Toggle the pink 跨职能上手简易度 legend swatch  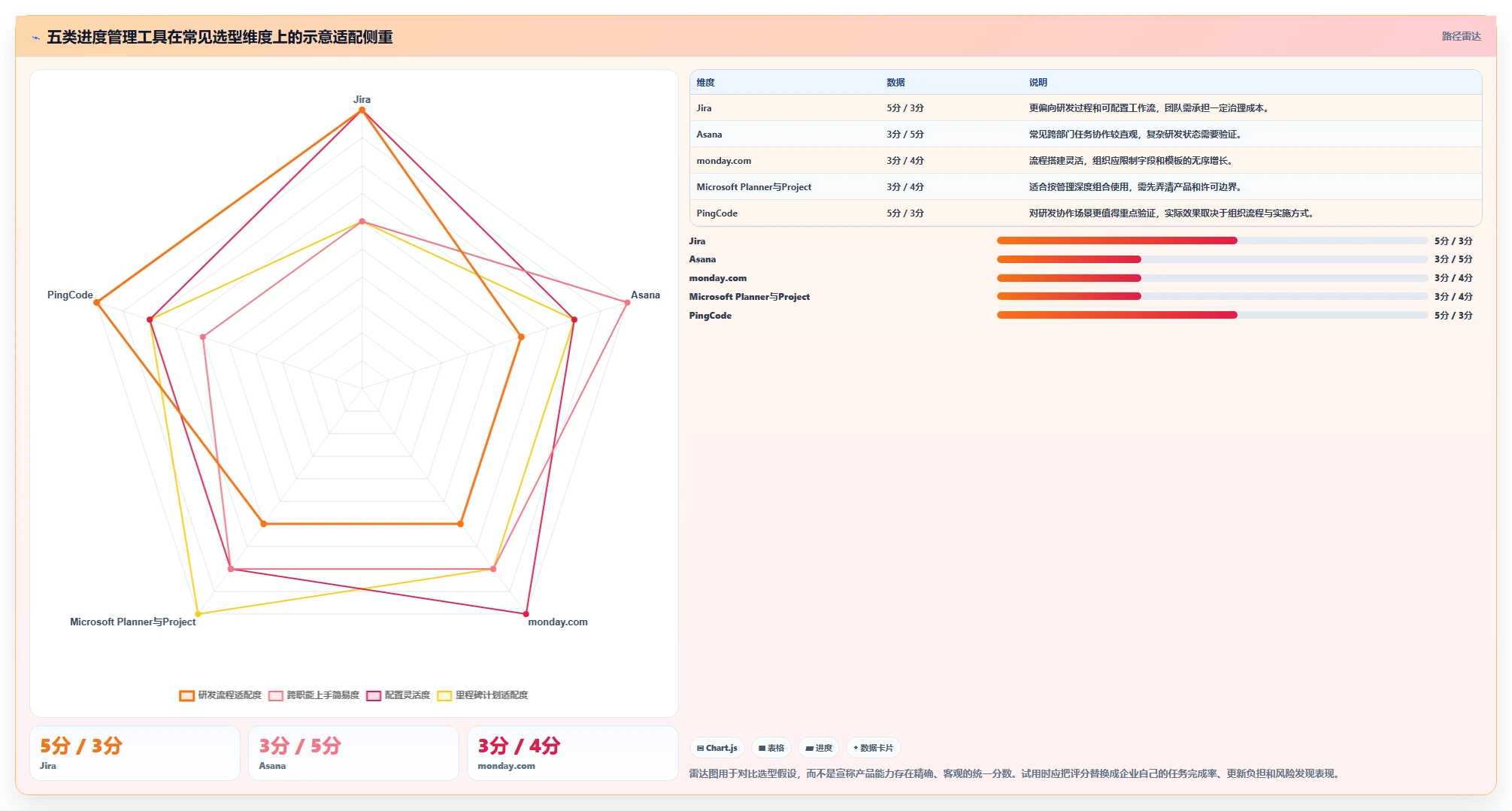pyautogui.click(x=275, y=695)
